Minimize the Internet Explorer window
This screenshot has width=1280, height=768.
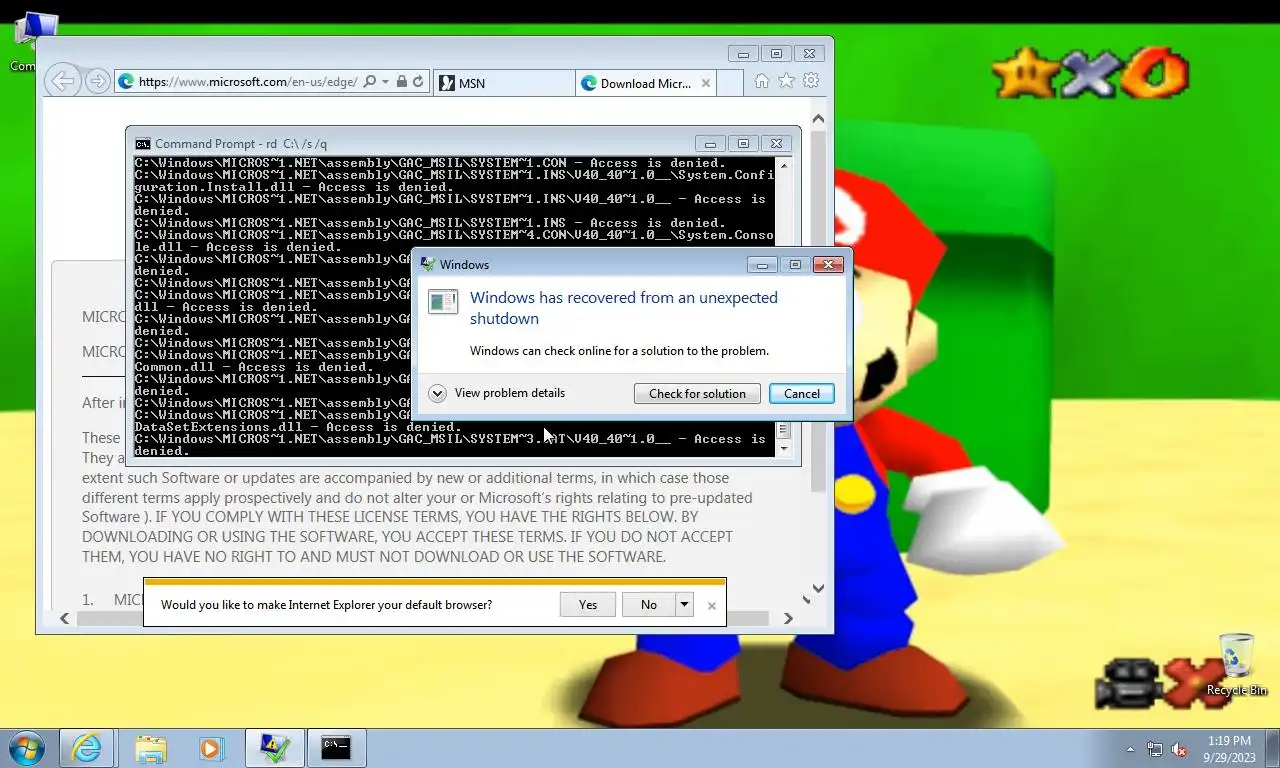[743, 53]
